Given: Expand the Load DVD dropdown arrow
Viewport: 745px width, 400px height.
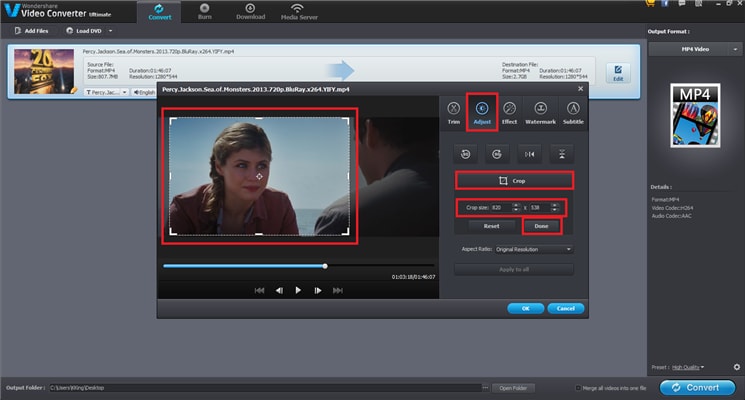Looking at the screenshot, I should [x=111, y=31].
